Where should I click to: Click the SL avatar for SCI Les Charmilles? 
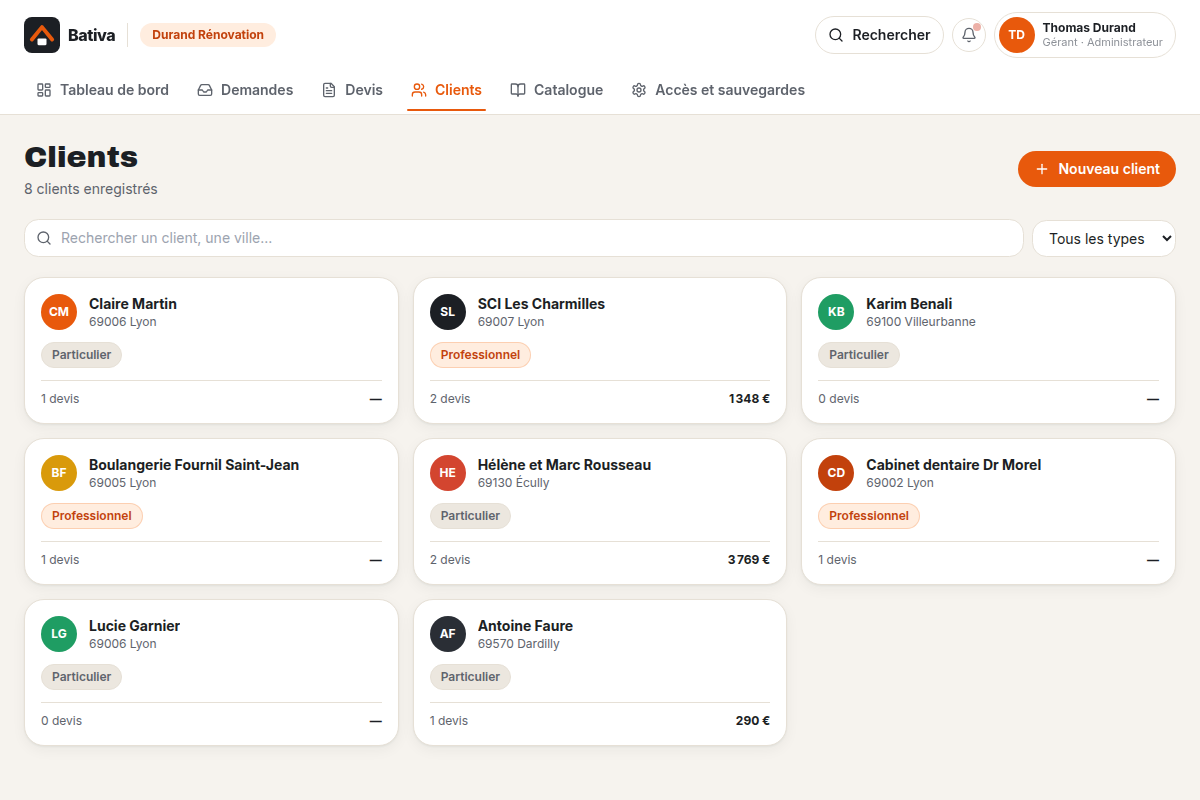[448, 312]
